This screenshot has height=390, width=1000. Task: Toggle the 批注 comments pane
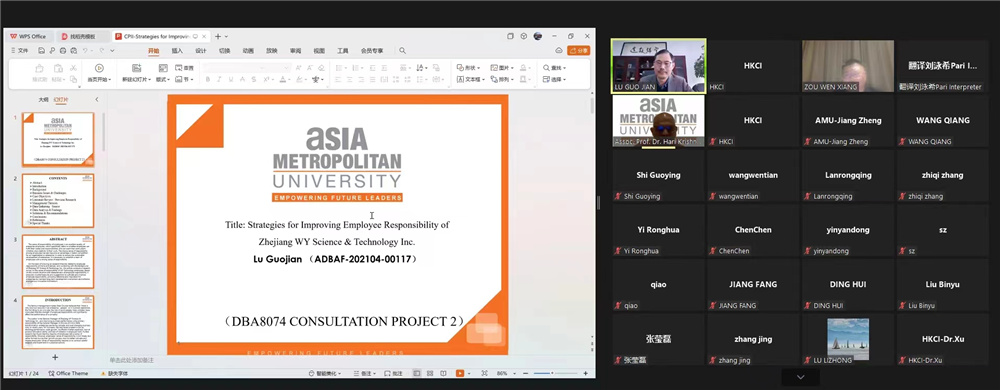click(x=393, y=373)
